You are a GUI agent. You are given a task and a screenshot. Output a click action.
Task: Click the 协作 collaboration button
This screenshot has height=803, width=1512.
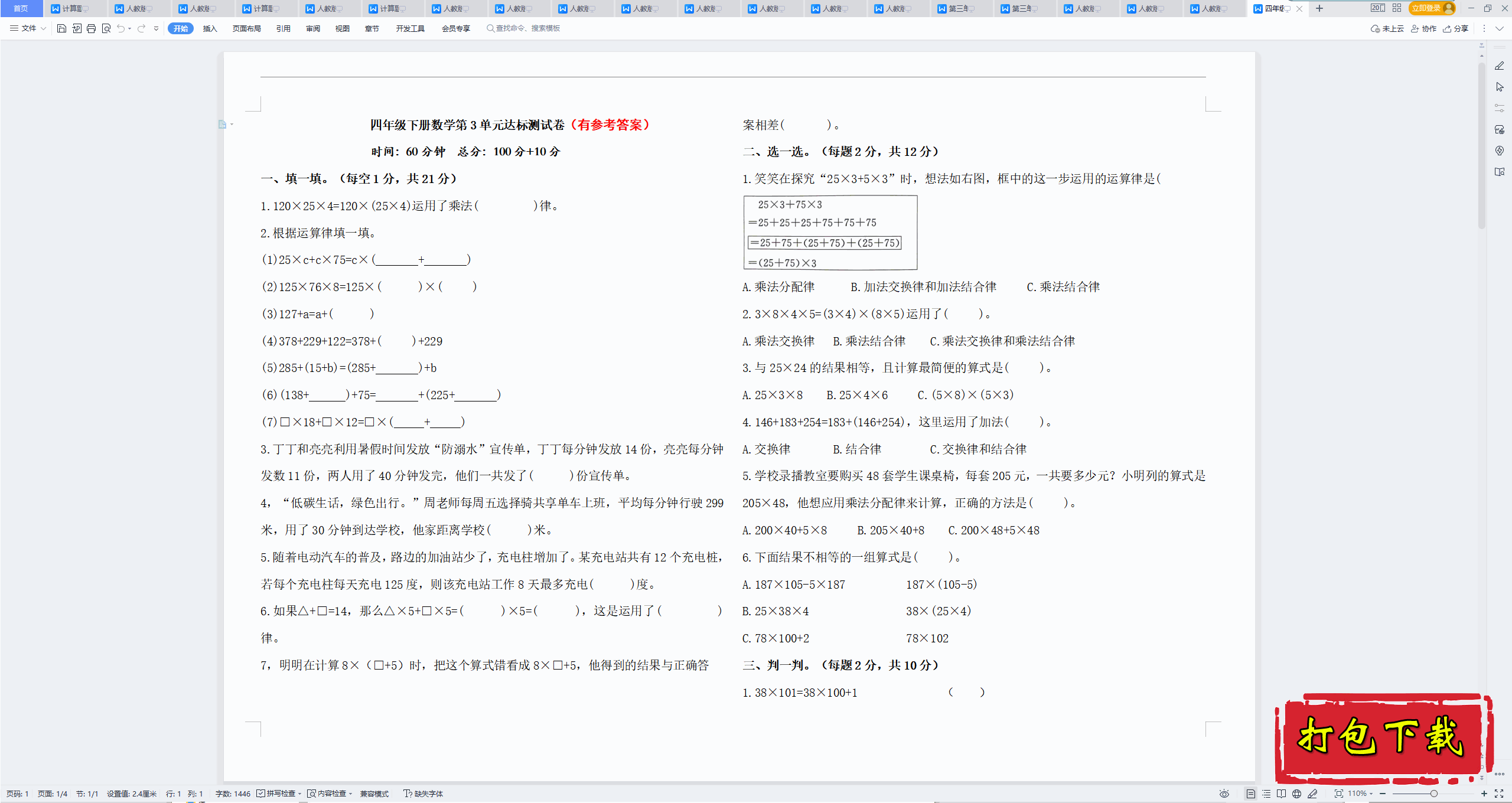(x=1423, y=28)
